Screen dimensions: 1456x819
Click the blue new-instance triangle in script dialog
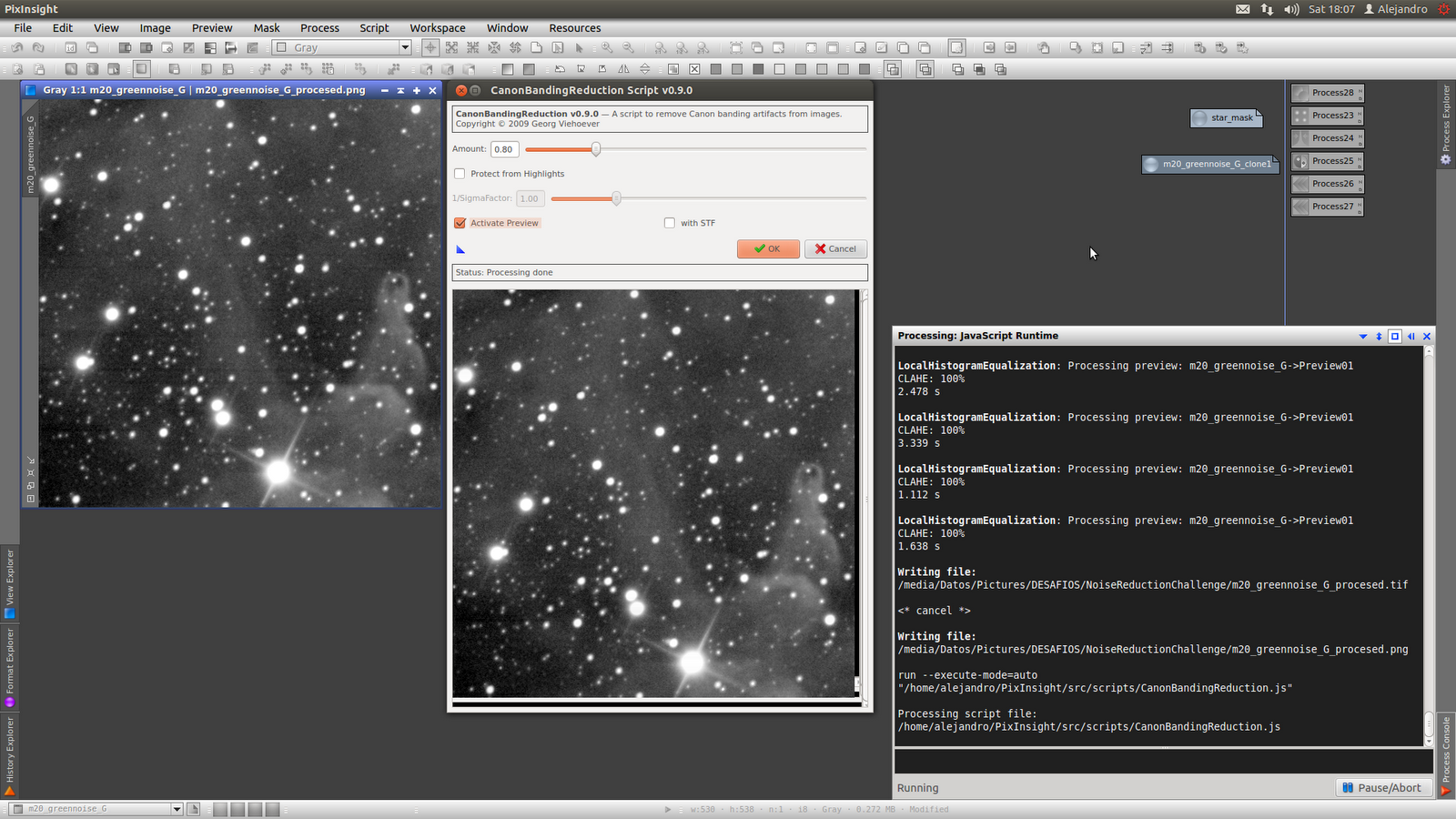[460, 249]
